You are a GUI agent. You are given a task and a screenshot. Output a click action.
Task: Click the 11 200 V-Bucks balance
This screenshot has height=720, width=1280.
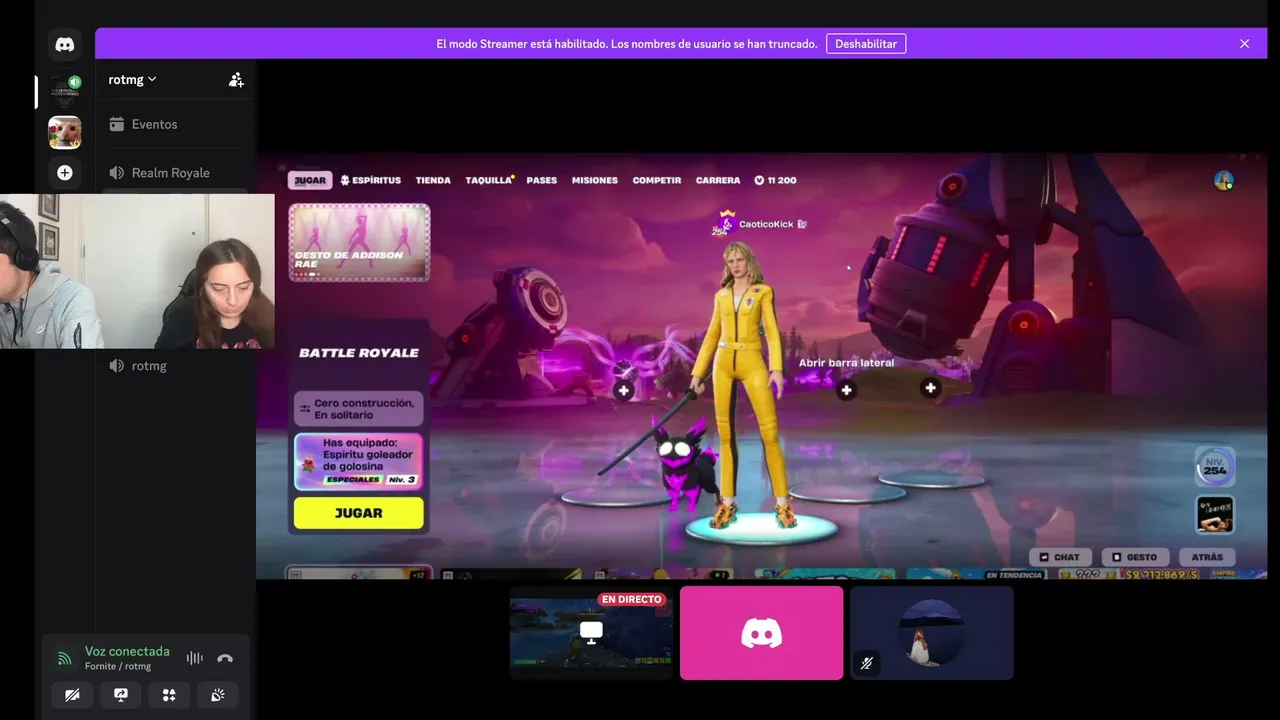(775, 180)
